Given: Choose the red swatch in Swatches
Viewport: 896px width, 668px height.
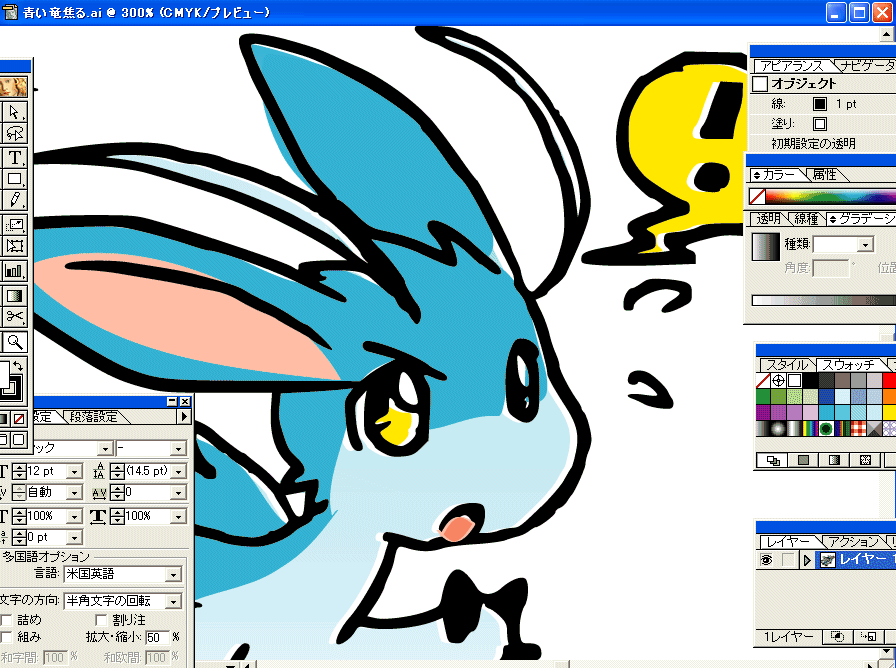Looking at the screenshot, I should coord(889,380).
